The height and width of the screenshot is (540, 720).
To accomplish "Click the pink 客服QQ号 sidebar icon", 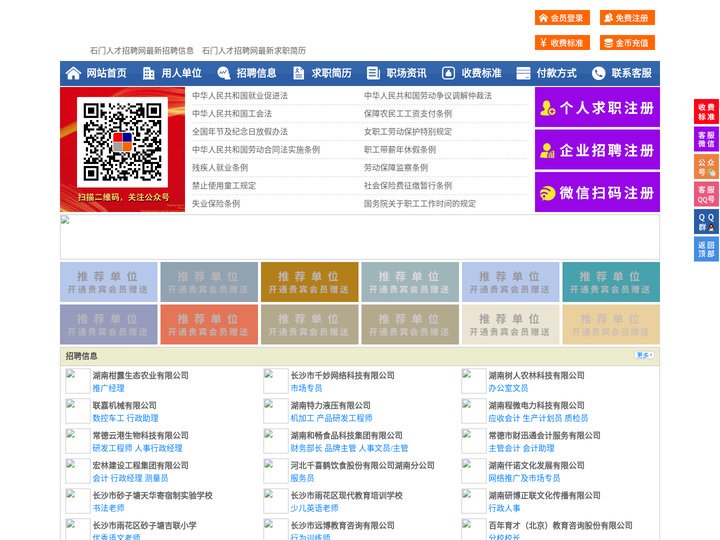I will 706,194.
